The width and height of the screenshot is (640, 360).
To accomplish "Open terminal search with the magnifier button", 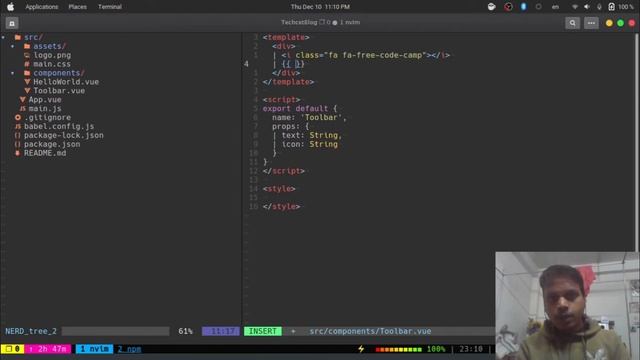I will [x=572, y=23].
